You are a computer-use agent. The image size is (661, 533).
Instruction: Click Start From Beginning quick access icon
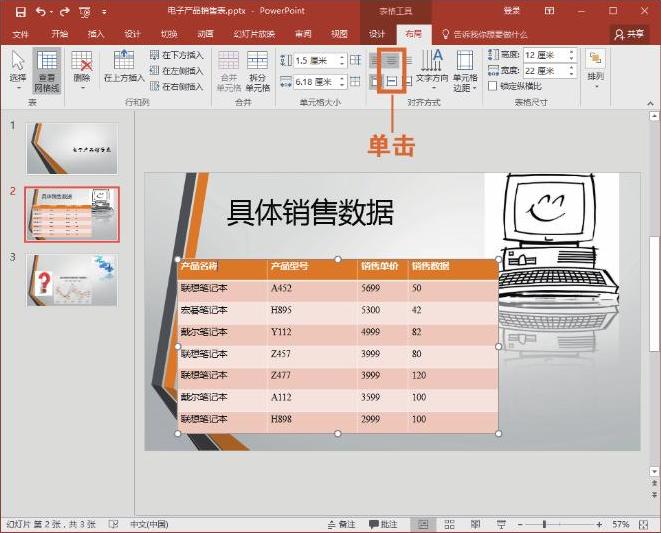pyautogui.click(x=84, y=12)
